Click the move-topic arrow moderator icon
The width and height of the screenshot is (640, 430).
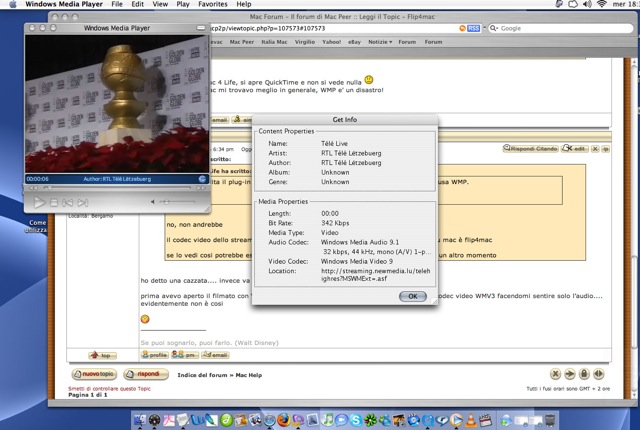pos(570,374)
